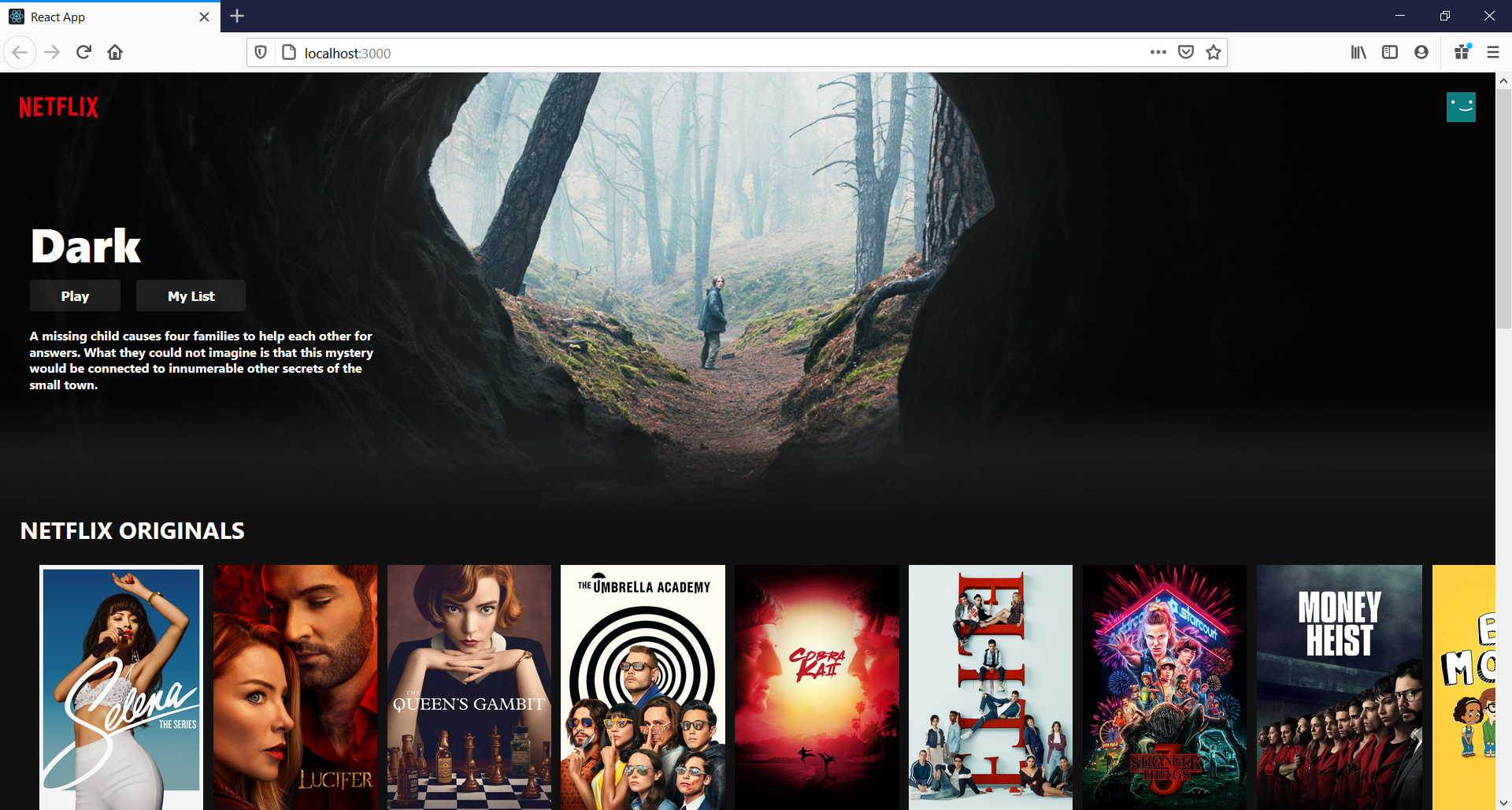Play the featured show Dark

pos(75,296)
